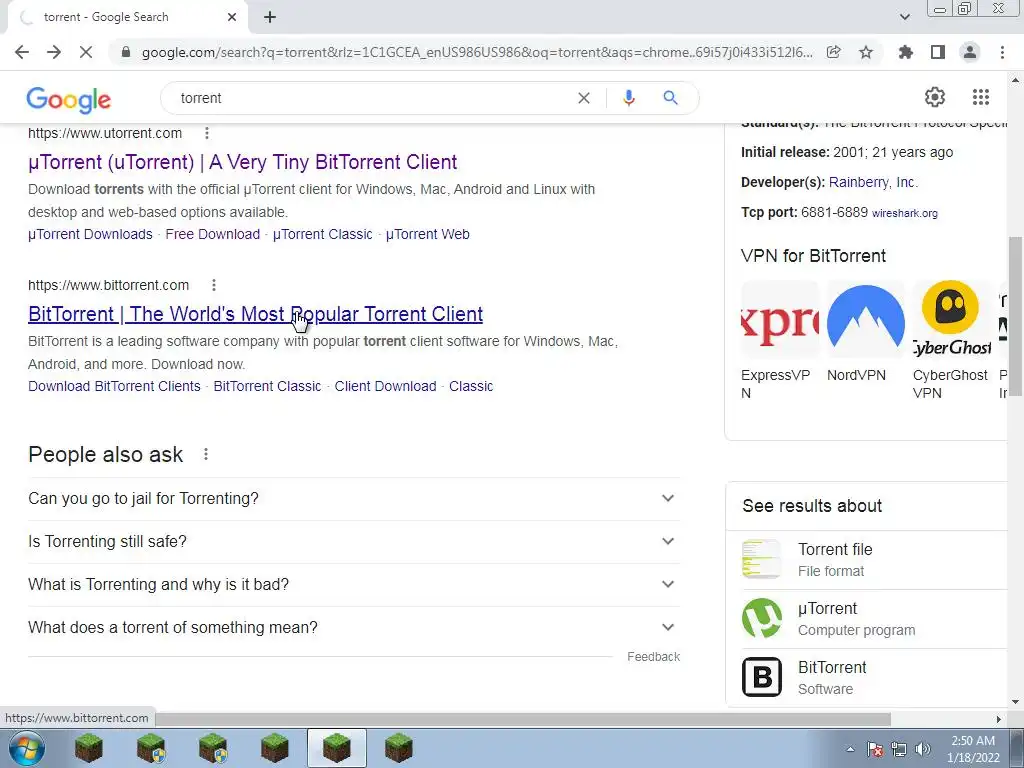The image size is (1024, 768).
Task: Share this page from the address bar
Action: [833, 52]
